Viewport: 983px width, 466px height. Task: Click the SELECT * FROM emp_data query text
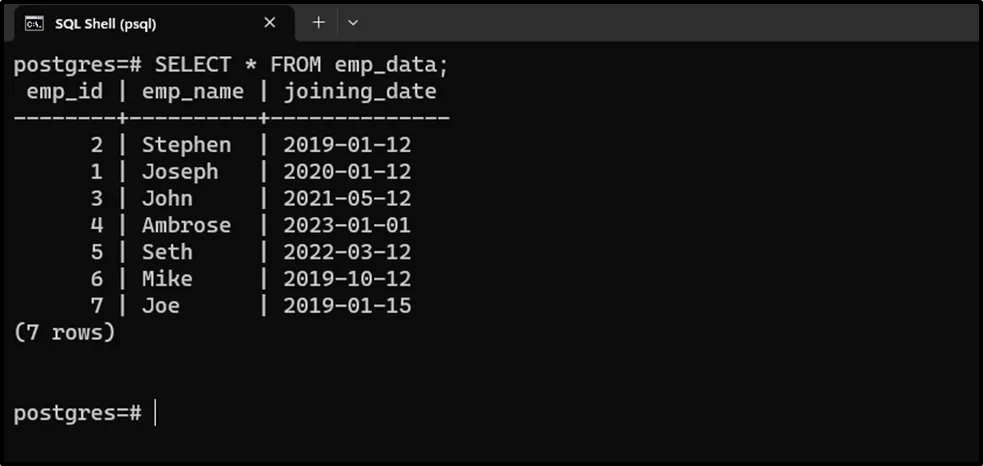[x=302, y=65]
